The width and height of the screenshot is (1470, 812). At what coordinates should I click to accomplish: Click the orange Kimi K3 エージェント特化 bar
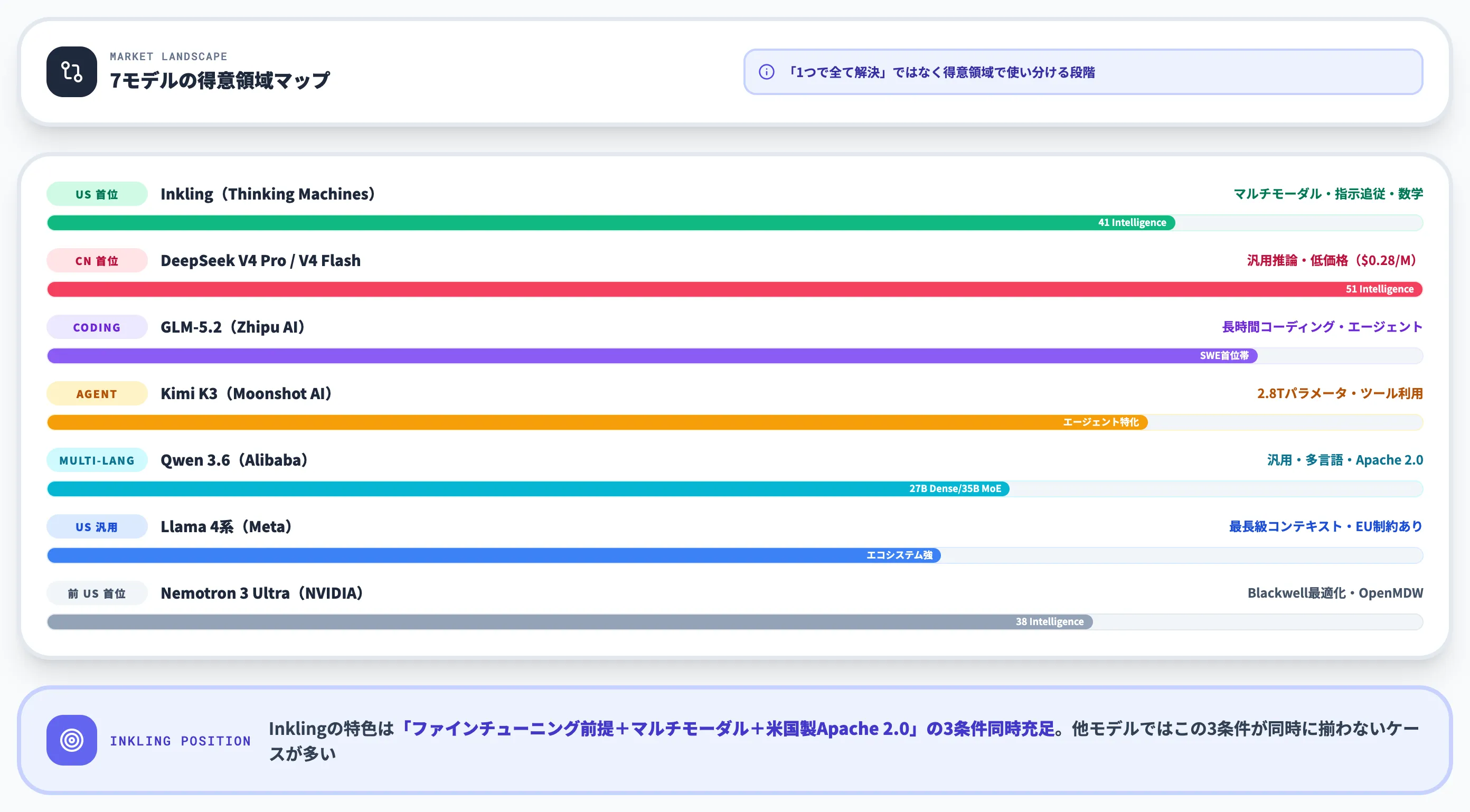pos(597,422)
